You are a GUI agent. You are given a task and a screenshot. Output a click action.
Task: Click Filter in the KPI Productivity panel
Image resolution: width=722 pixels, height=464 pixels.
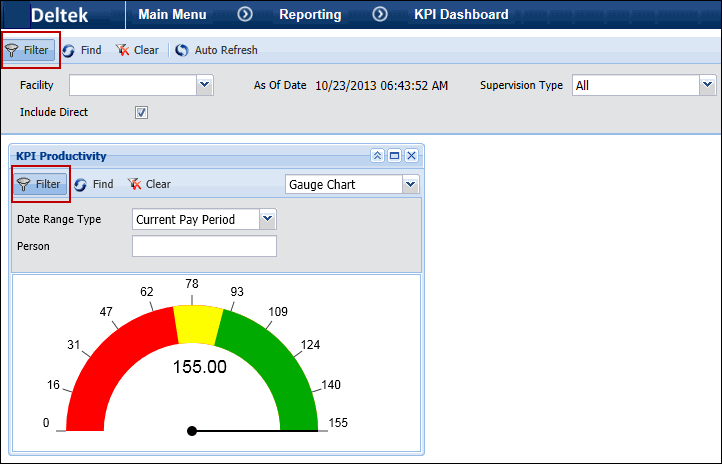pos(40,184)
